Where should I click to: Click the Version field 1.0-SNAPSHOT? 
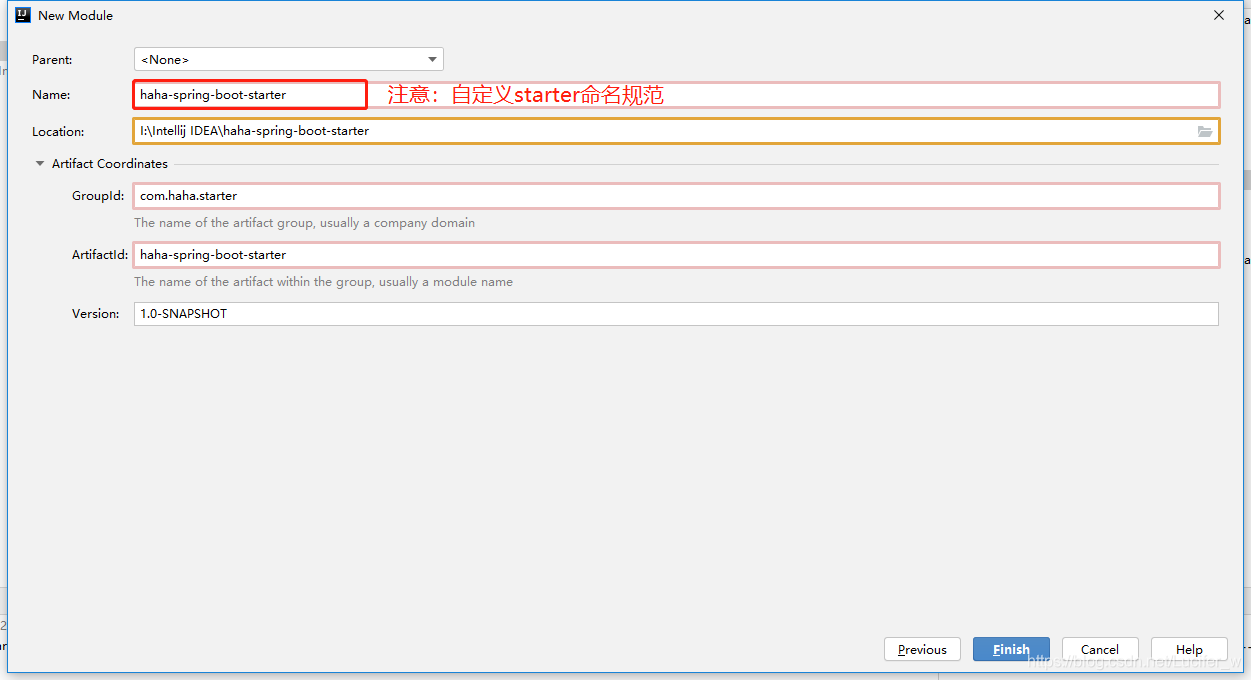pyautogui.click(x=676, y=314)
